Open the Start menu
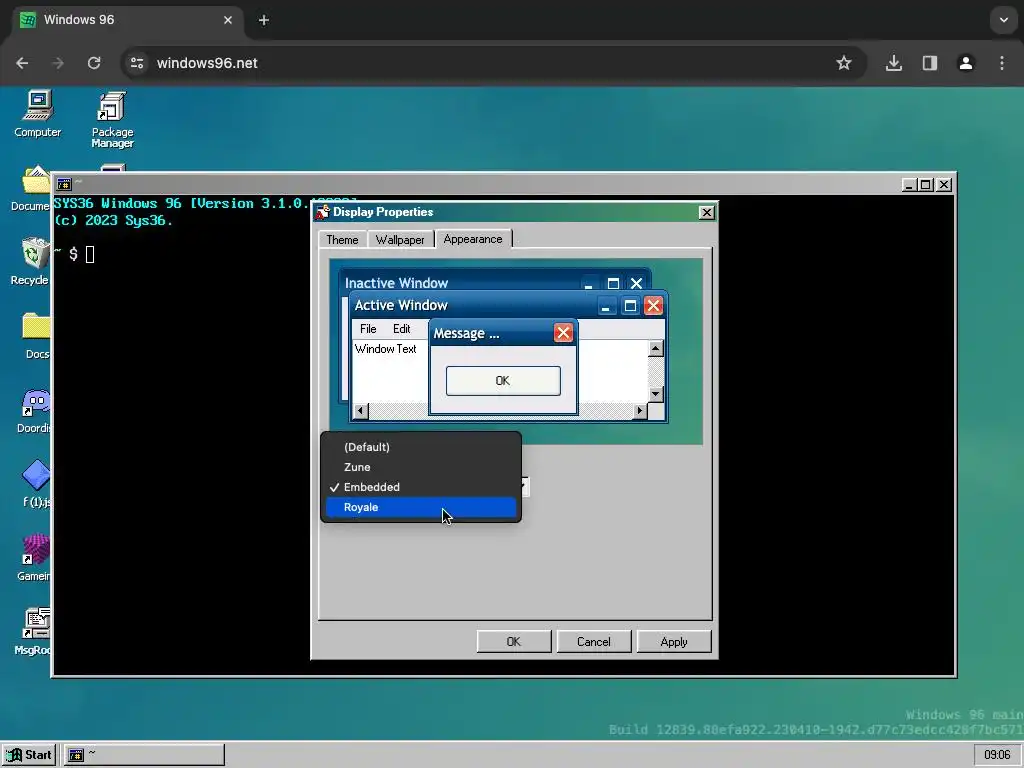The width and height of the screenshot is (1024, 768). click(x=29, y=755)
